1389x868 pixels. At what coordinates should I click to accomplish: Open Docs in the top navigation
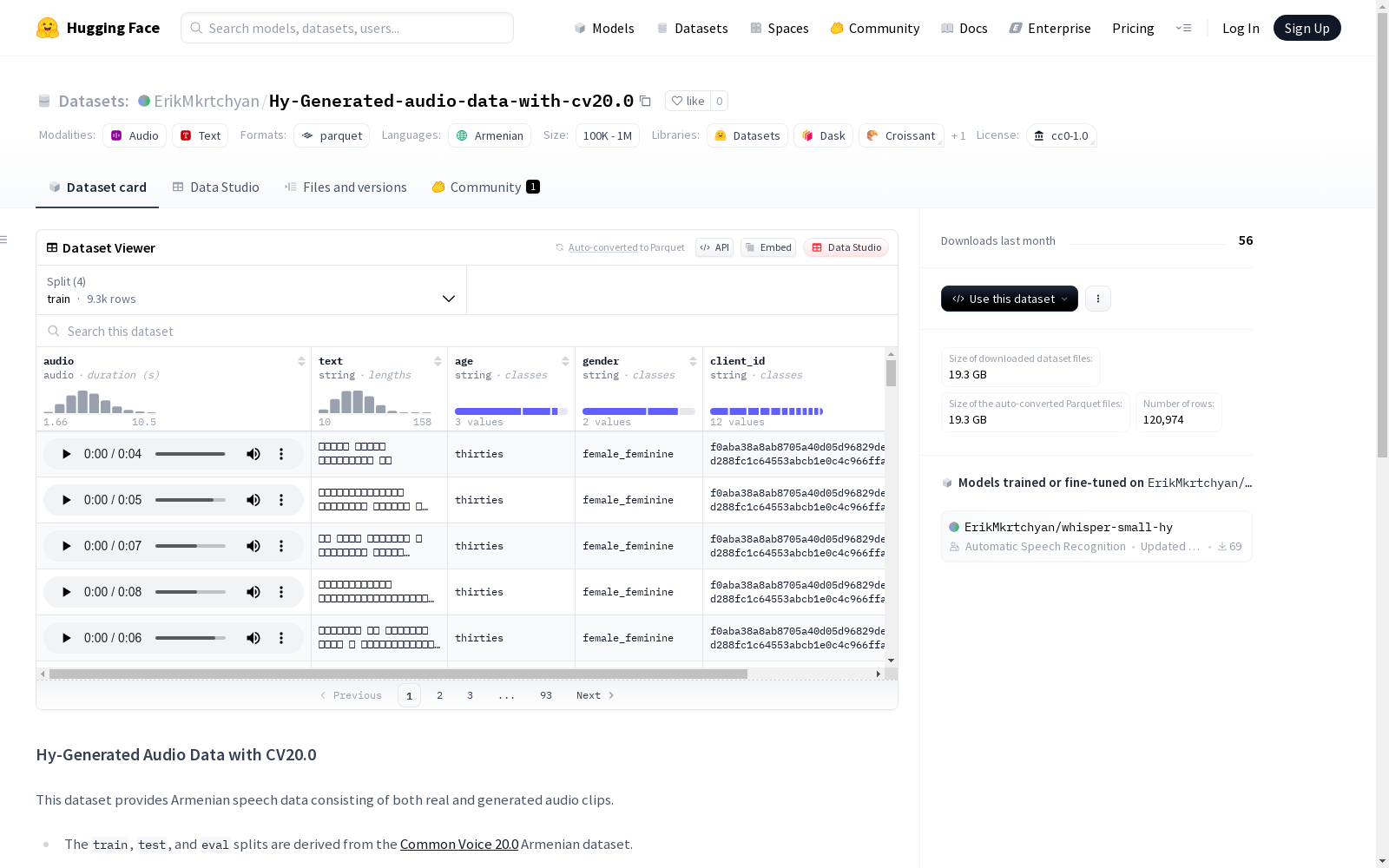click(964, 28)
